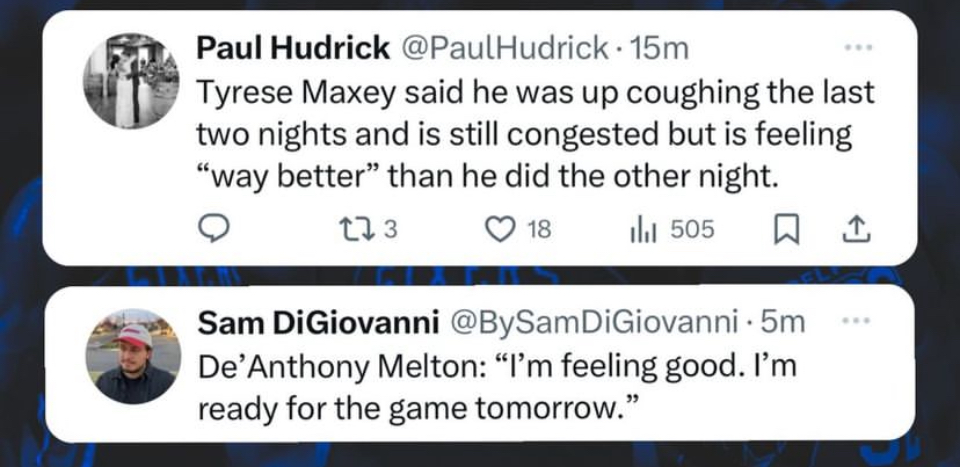Image resolution: width=960 pixels, height=467 pixels.
Task: Click the 15m timestamp
Action: pos(652,47)
